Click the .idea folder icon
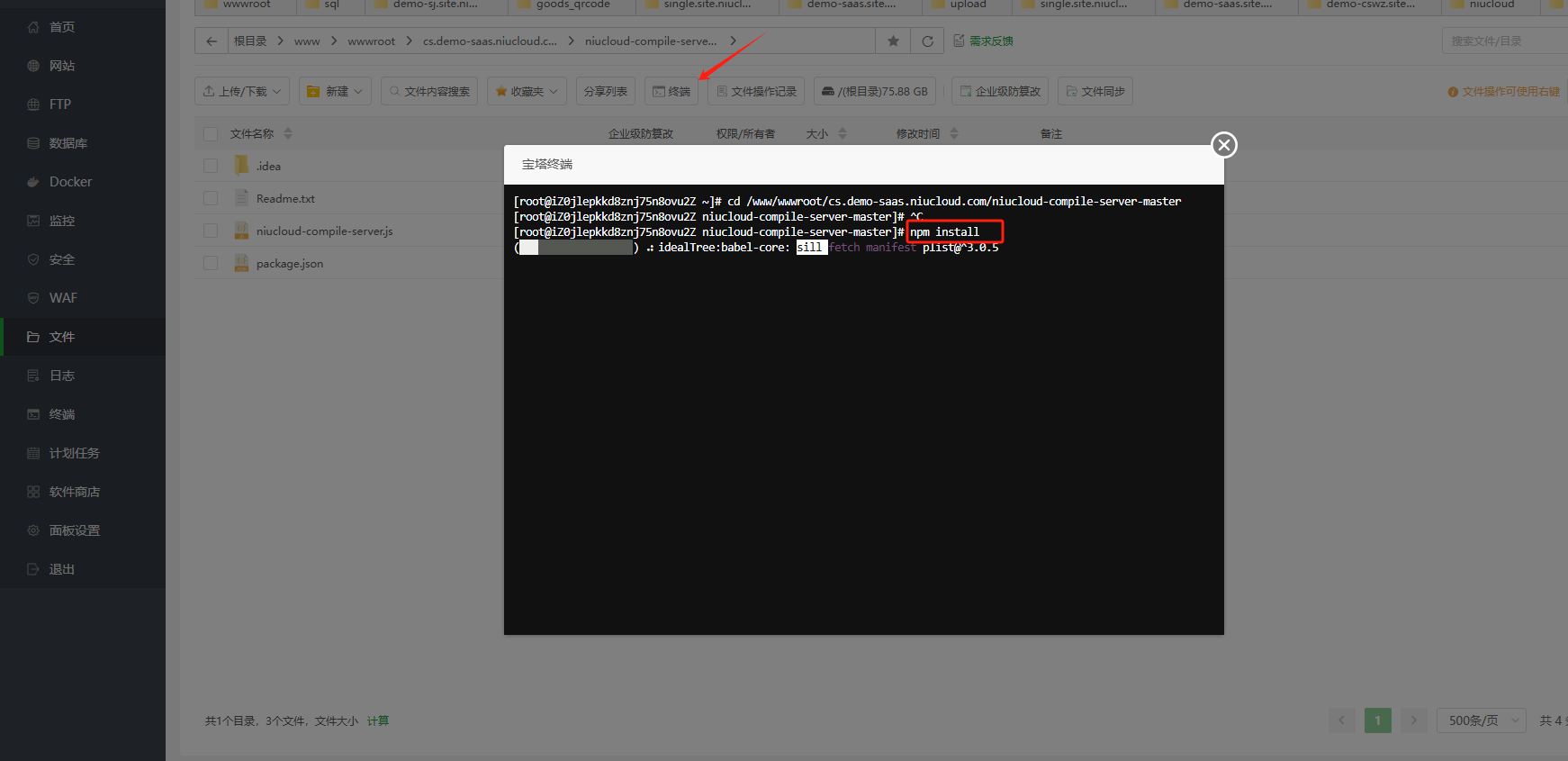 click(241, 166)
